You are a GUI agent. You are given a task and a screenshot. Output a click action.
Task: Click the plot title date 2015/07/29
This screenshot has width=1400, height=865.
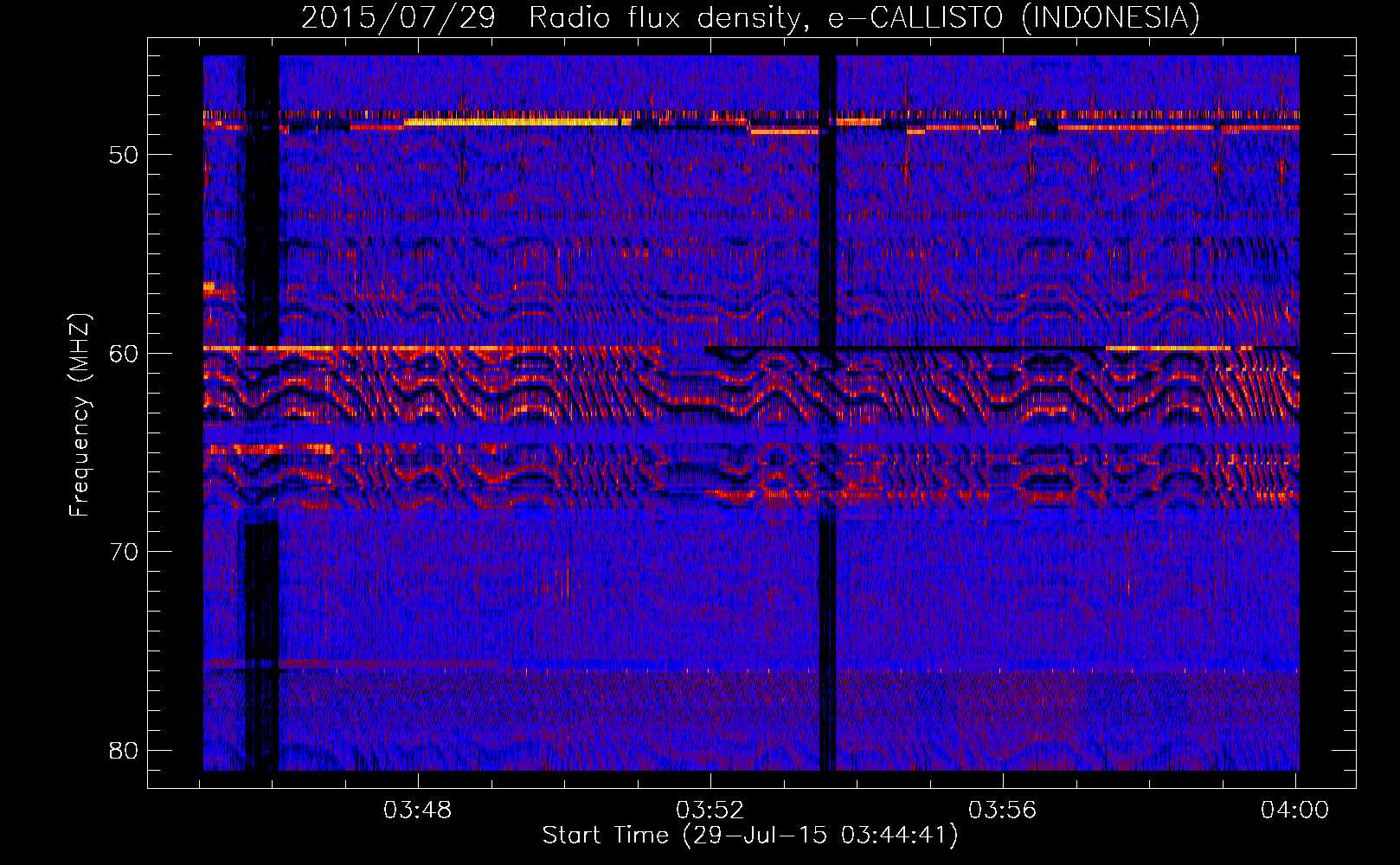click(398, 17)
